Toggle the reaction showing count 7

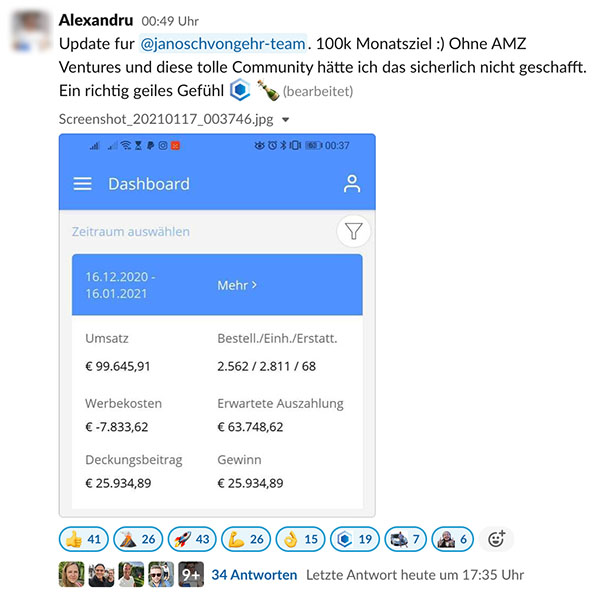(405, 539)
